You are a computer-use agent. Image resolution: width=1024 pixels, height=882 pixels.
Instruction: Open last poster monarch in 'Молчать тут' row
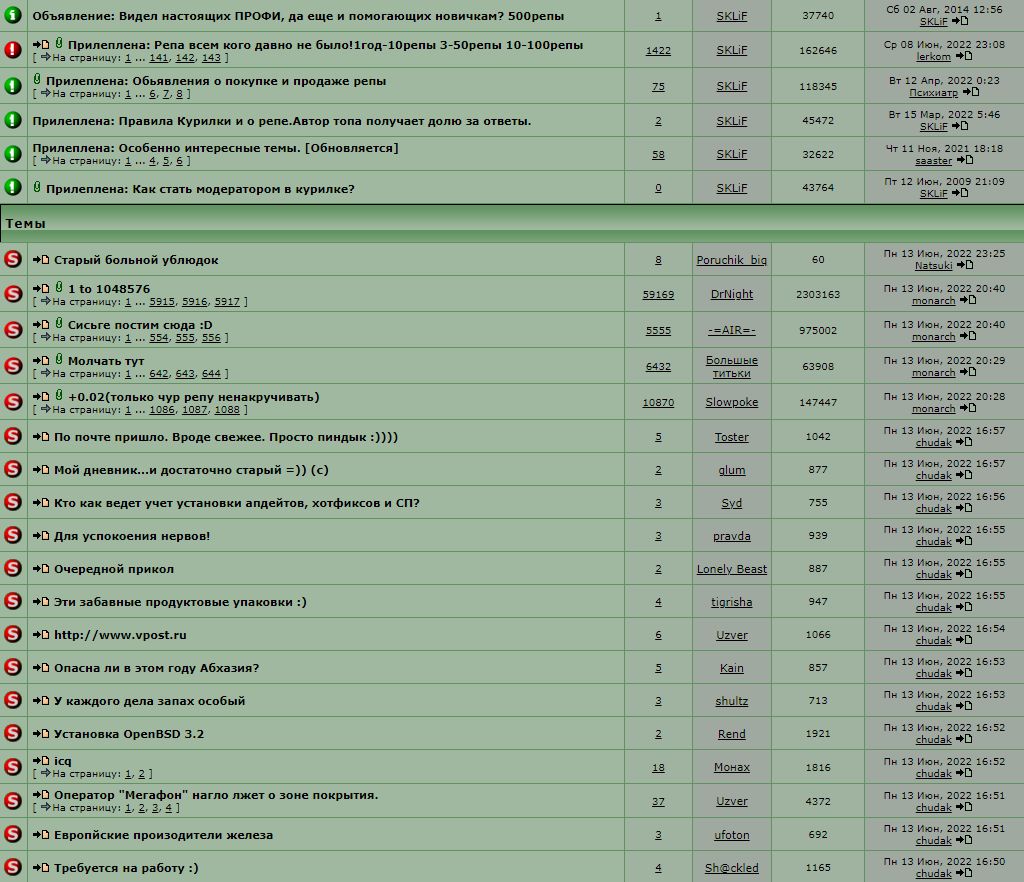pos(933,372)
